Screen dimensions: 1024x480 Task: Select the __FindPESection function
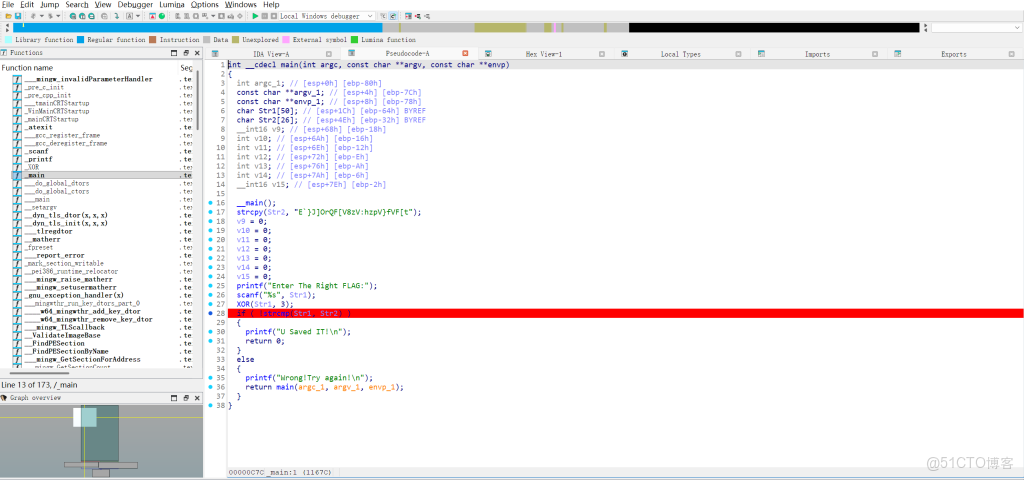103,344
